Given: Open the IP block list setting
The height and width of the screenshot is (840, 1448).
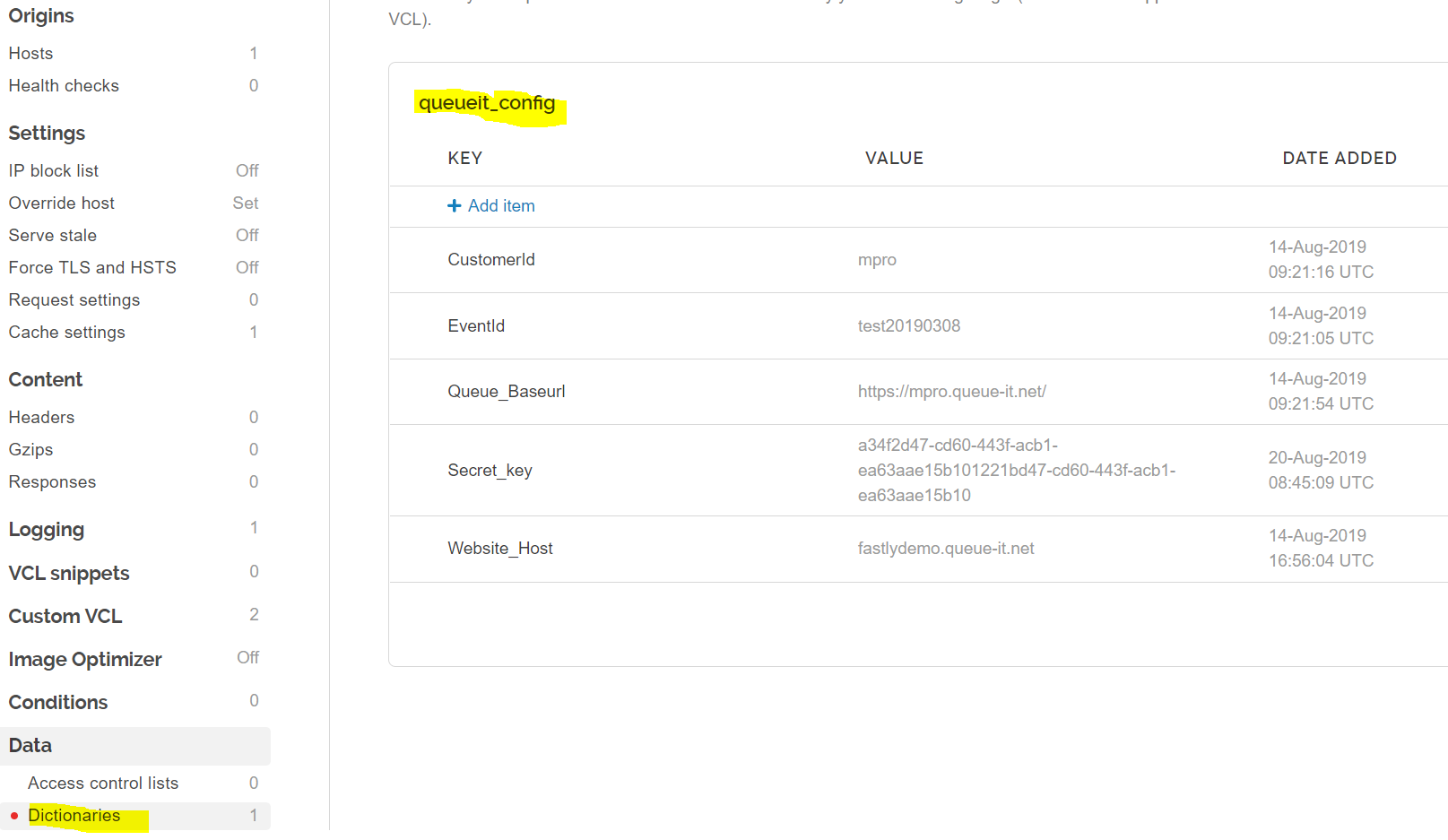Looking at the screenshot, I should click(54, 171).
